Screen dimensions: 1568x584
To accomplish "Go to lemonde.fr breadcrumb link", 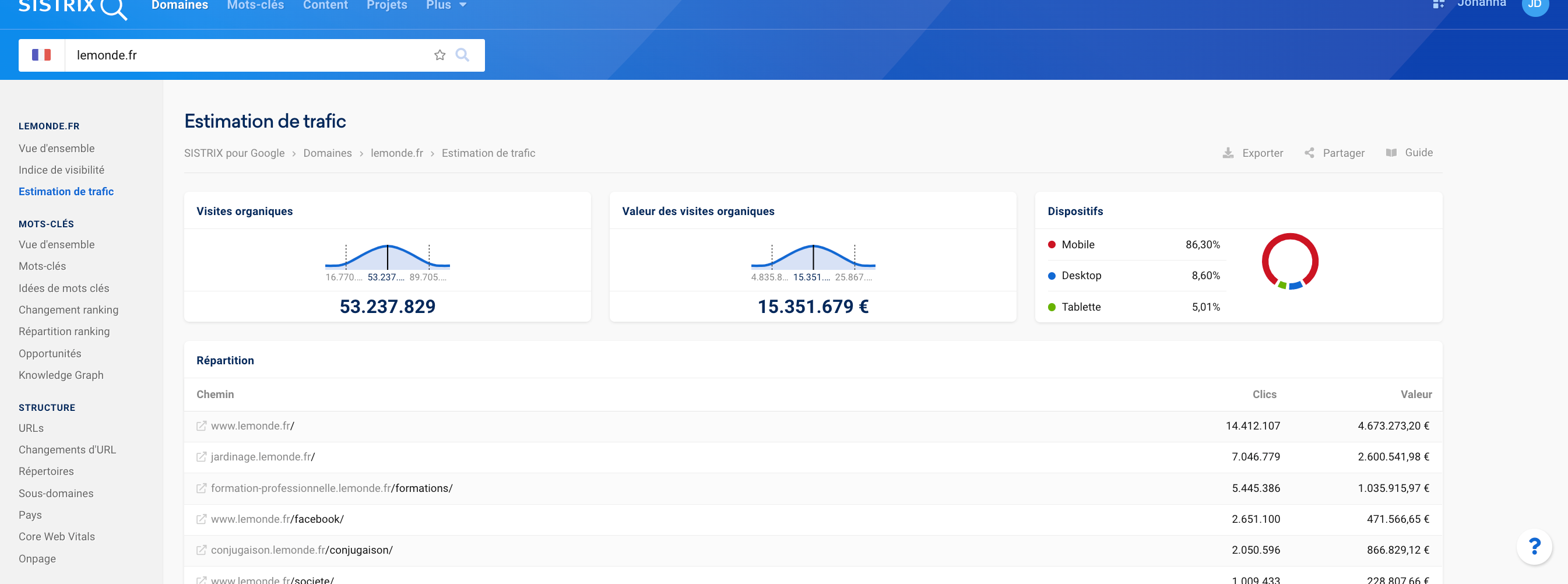I will pyautogui.click(x=397, y=153).
